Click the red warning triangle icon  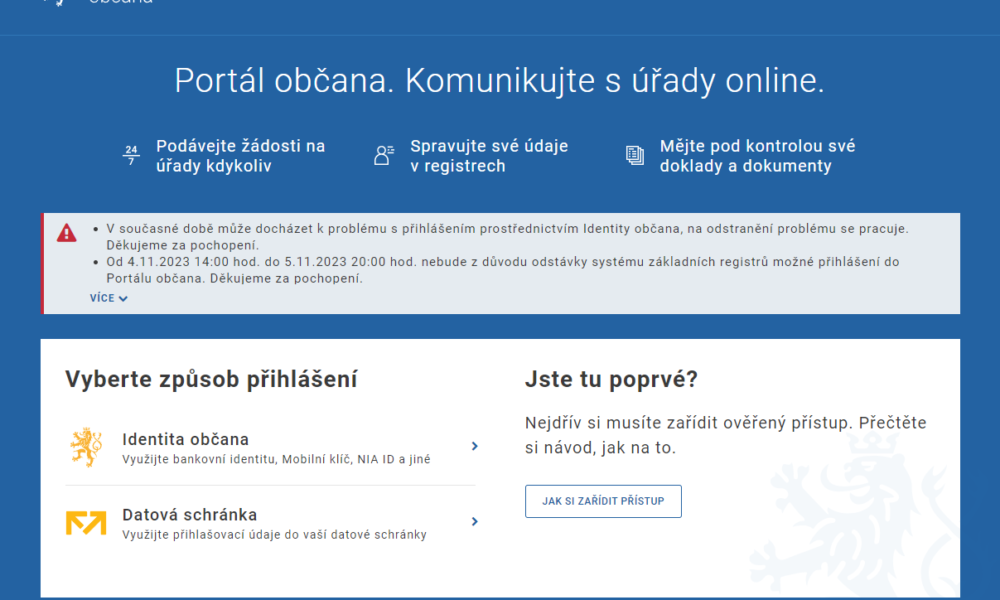pos(67,233)
